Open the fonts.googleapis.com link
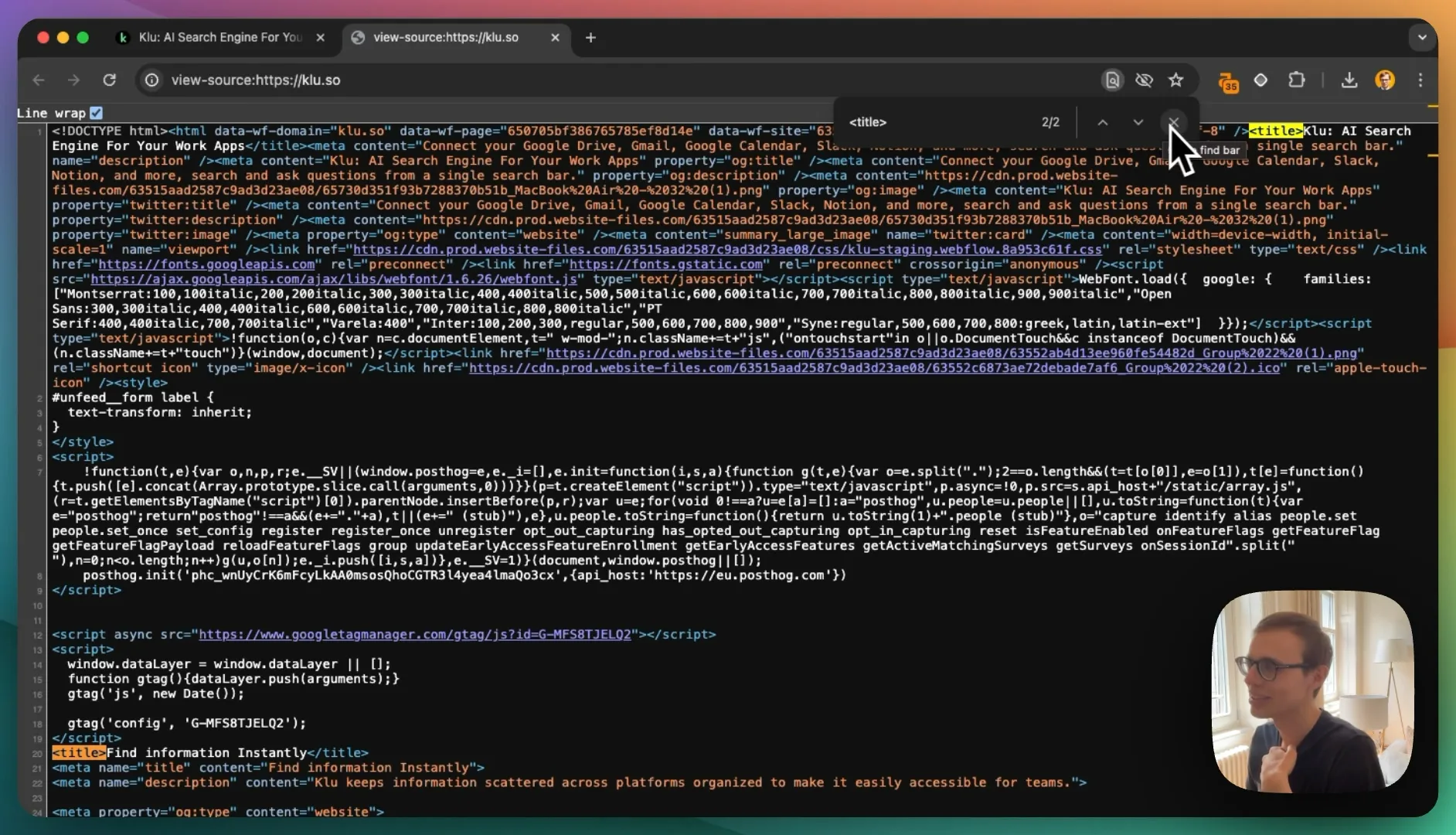 pos(206,264)
